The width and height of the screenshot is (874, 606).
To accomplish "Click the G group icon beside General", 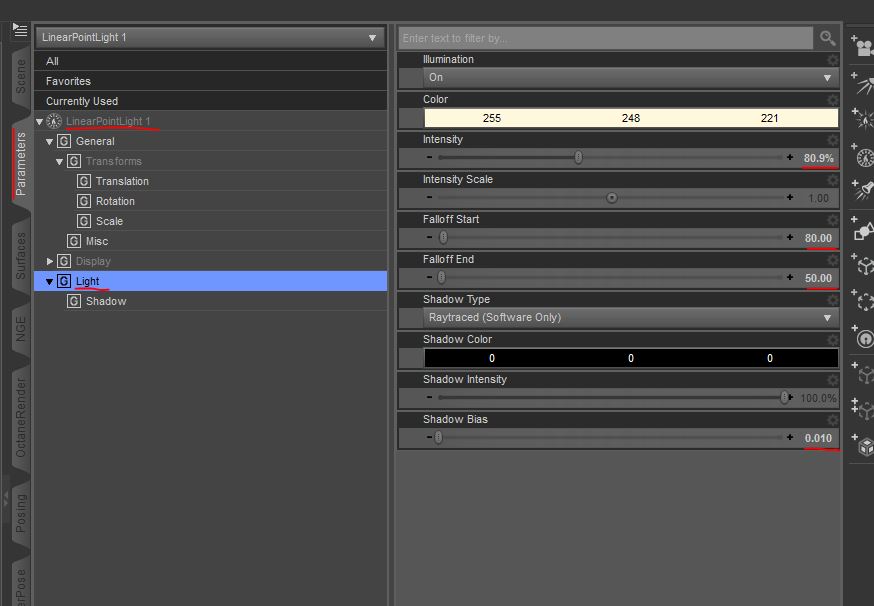I will pyautogui.click(x=64, y=141).
